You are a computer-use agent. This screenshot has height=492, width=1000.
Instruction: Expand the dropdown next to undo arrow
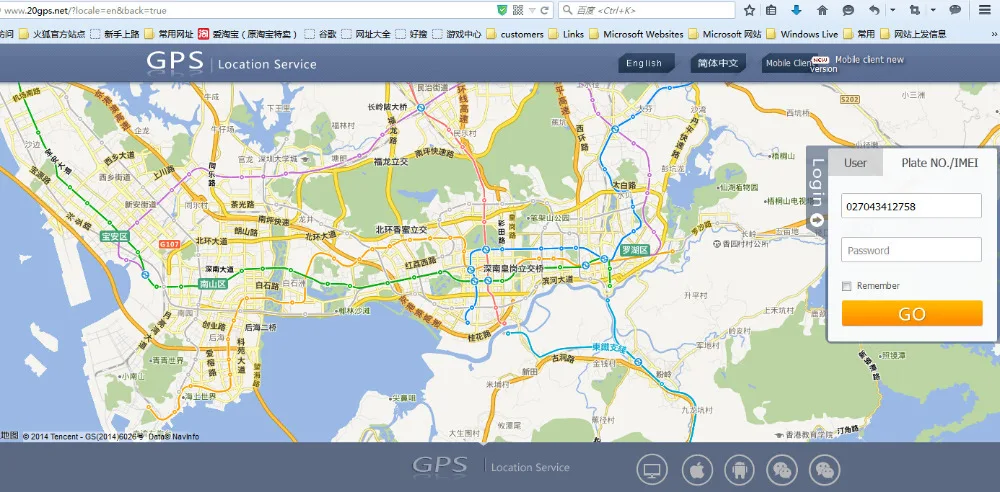click(892, 10)
